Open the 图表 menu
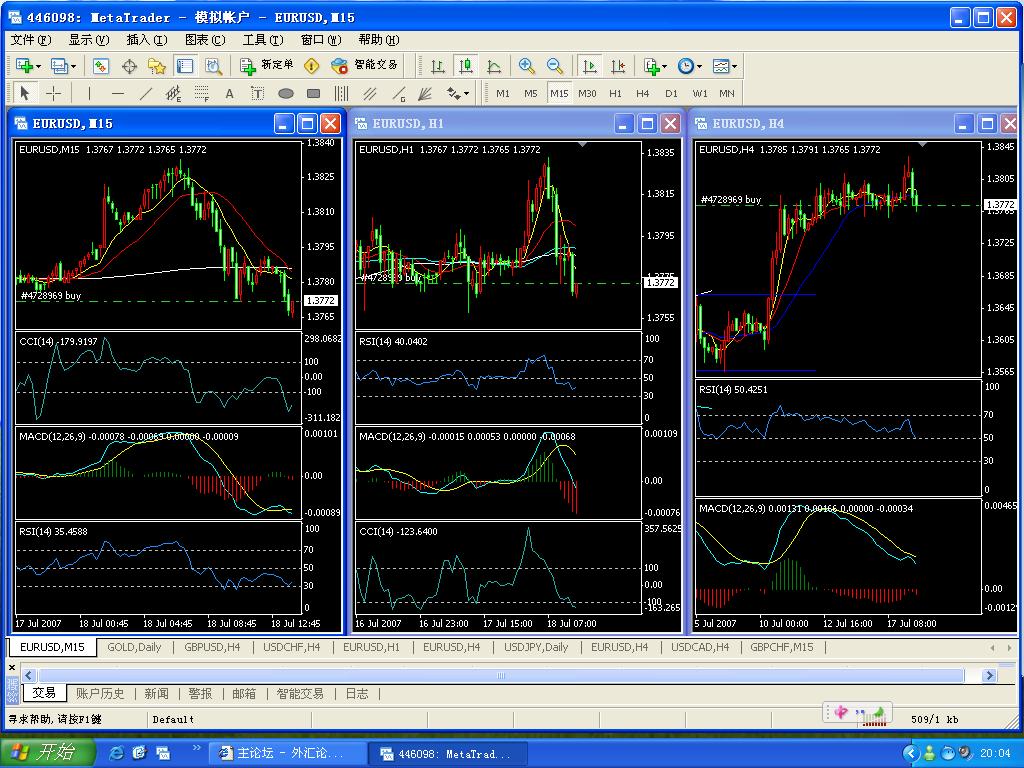Viewport: 1024px width, 768px height. coord(204,40)
